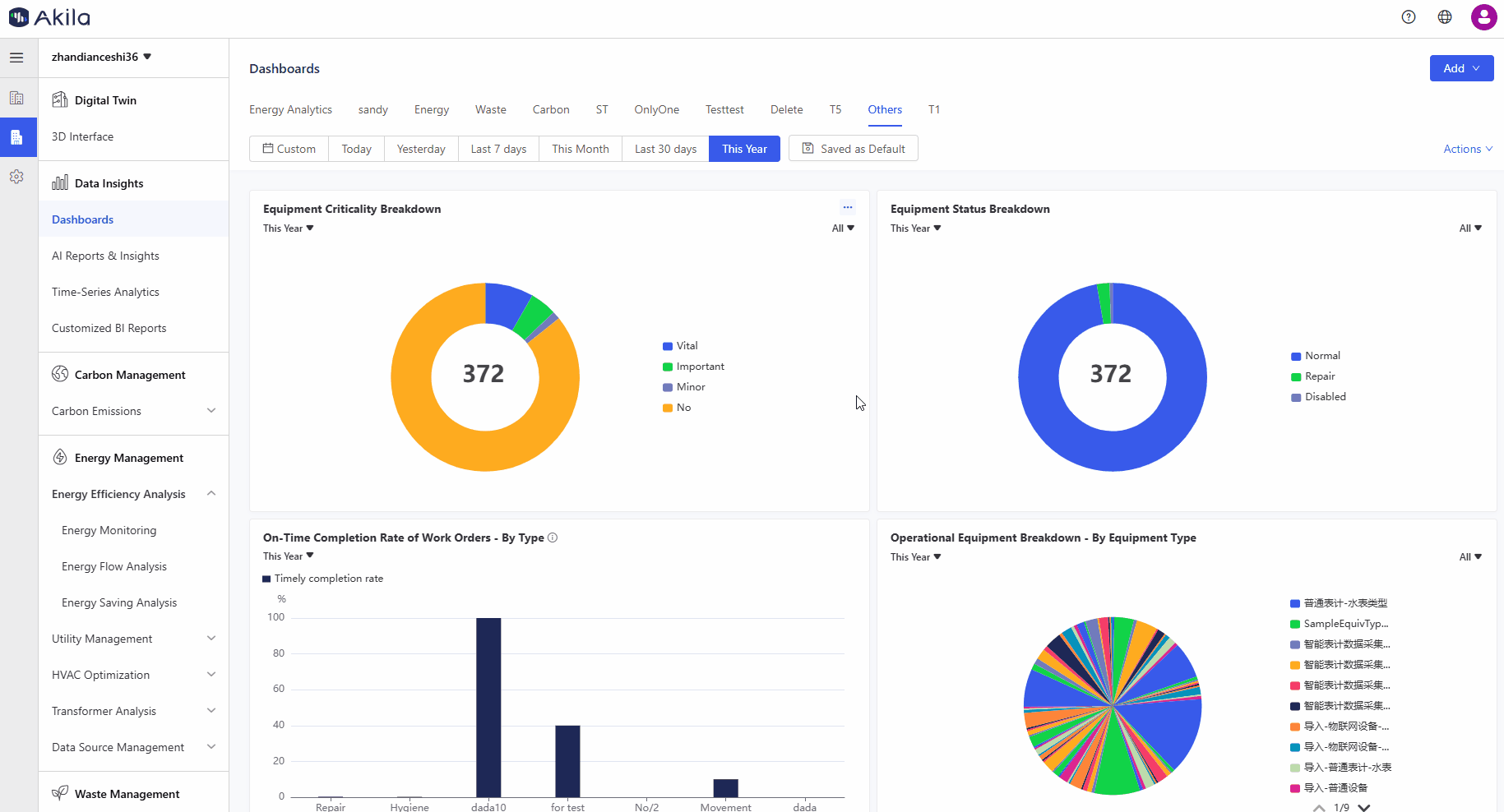This screenshot has height=812, width=1504.
Task: Click the help question mark icon
Action: [1409, 17]
